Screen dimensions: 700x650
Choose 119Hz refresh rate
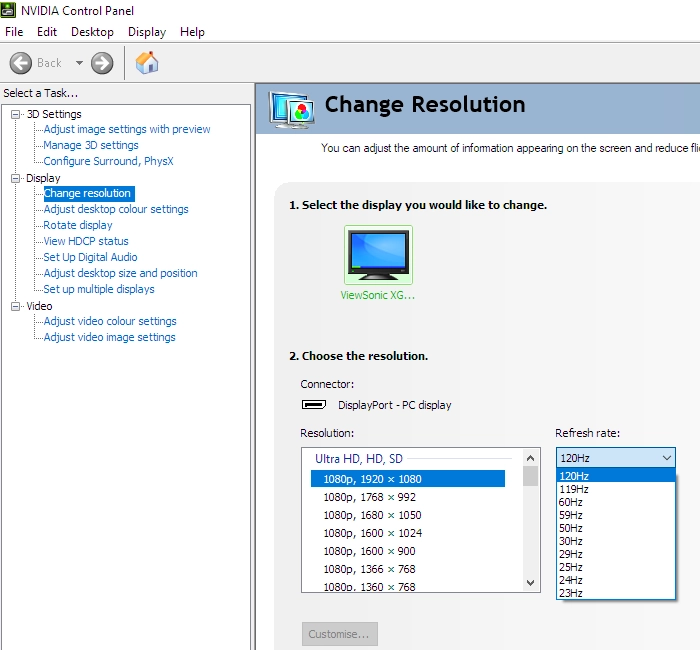point(616,489)
